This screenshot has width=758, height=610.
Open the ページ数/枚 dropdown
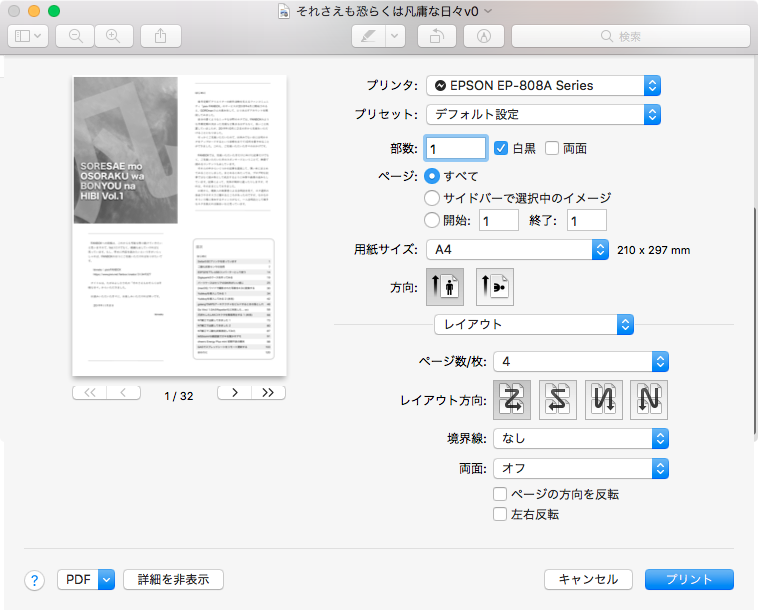click(x=581, y=362)
